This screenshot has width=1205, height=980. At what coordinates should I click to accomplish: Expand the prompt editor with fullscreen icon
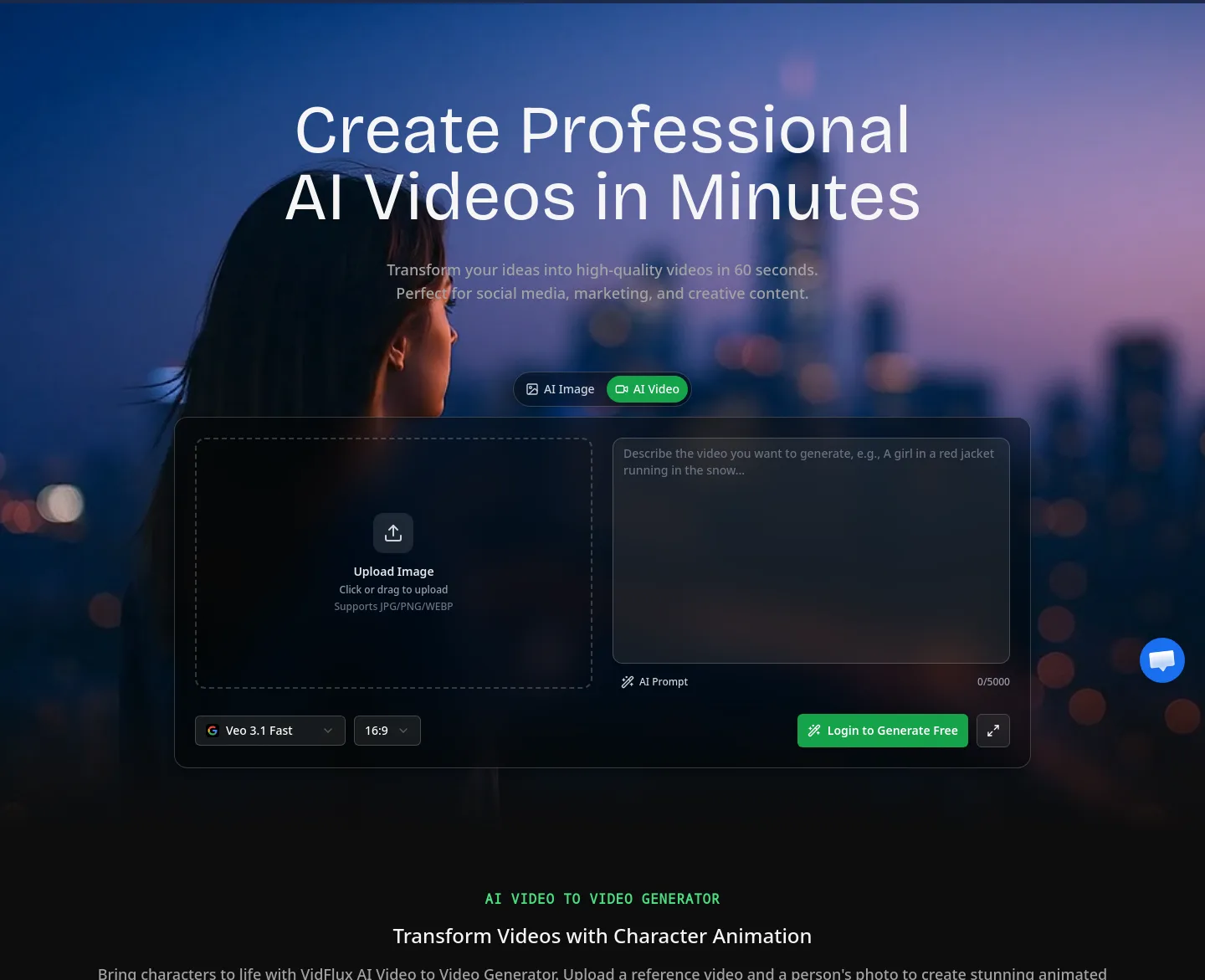pos(993,731)
